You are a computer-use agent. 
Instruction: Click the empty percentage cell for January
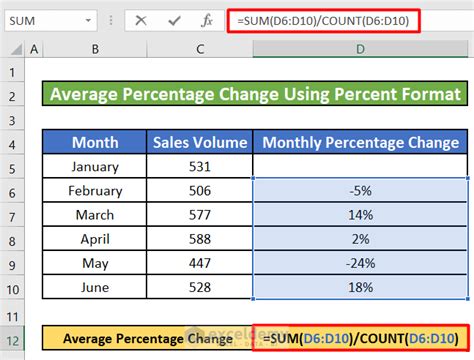(x=360, y=166)
